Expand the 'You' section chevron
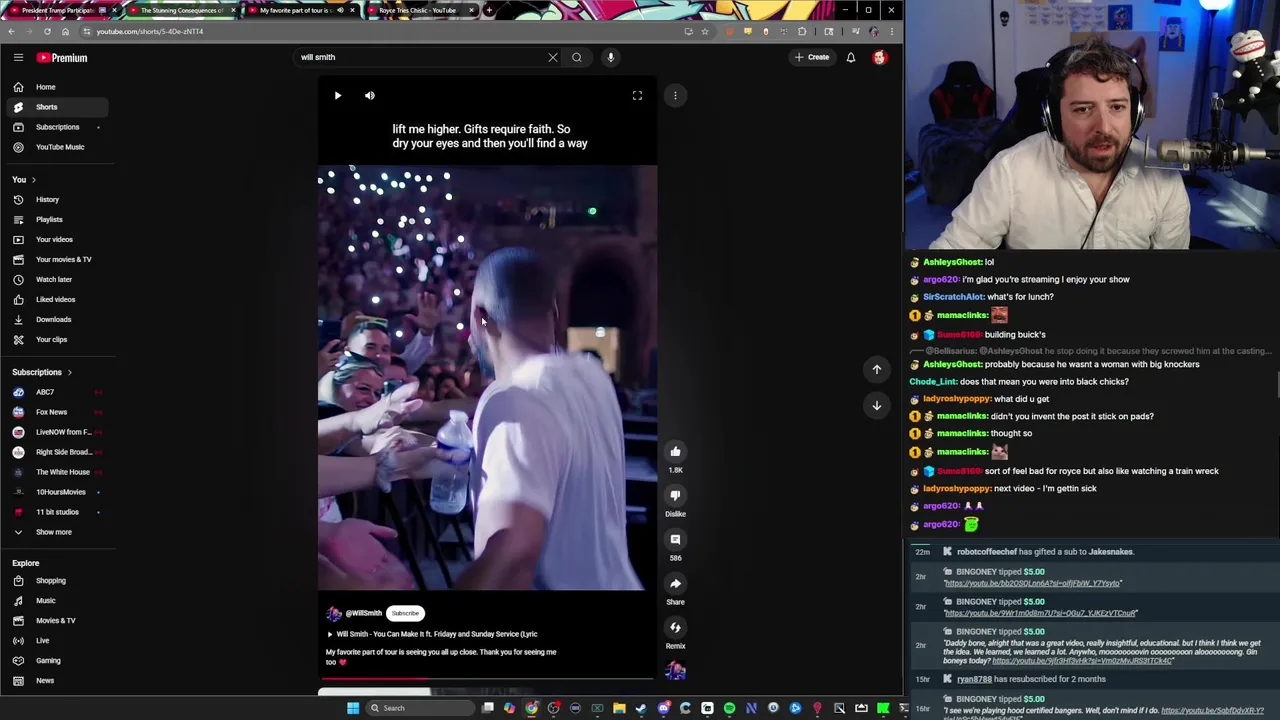The width and height of the screenshot is (1280, 720). coord(33,180)
